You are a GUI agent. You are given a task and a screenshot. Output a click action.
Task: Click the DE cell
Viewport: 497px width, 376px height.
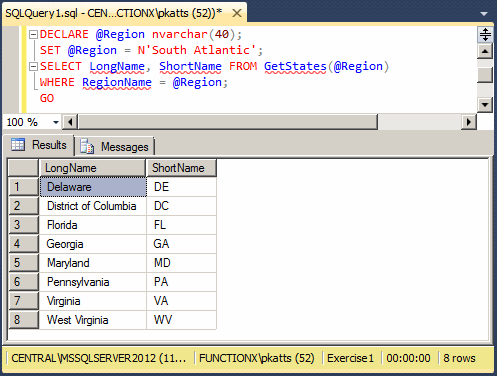(x=182, y=187)
